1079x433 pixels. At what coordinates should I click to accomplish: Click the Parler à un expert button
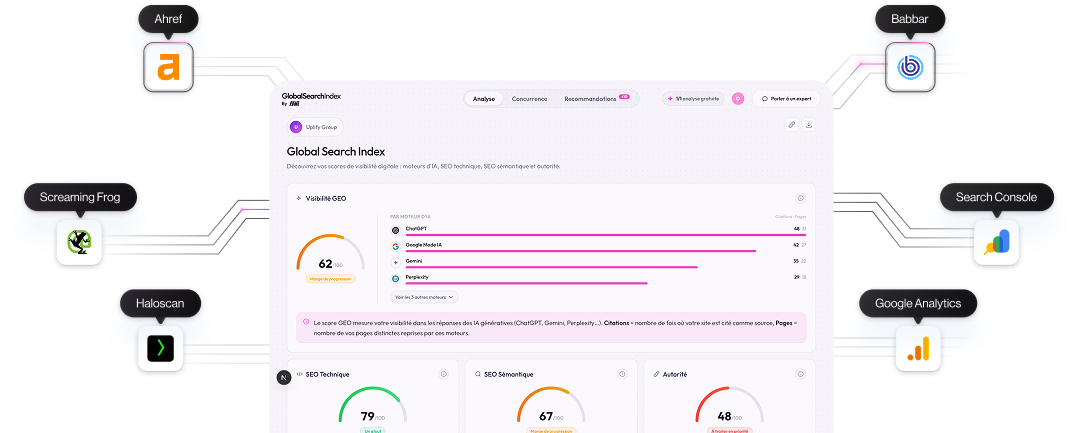[x=787, y=99]
